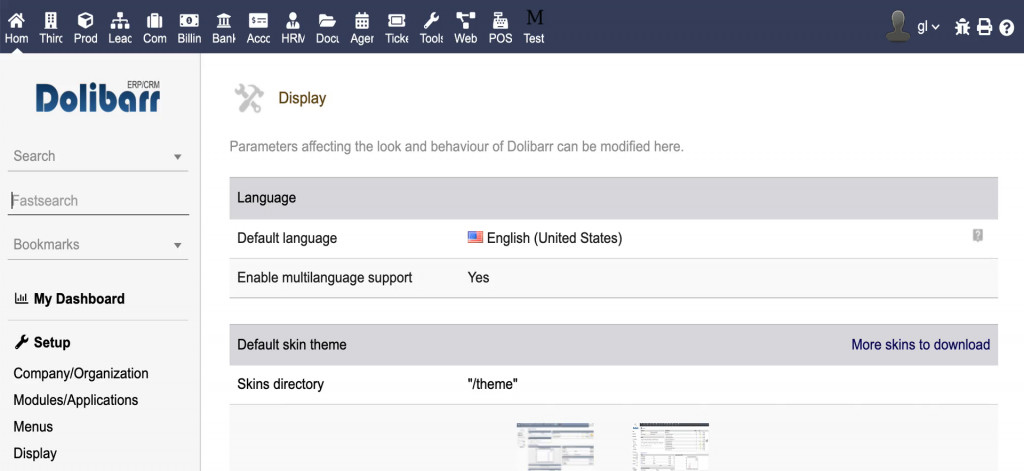This screenshot has width=1024, height=471.
Task: Select Company/Organization setup menu entry
Action: [x=81, y=373]
